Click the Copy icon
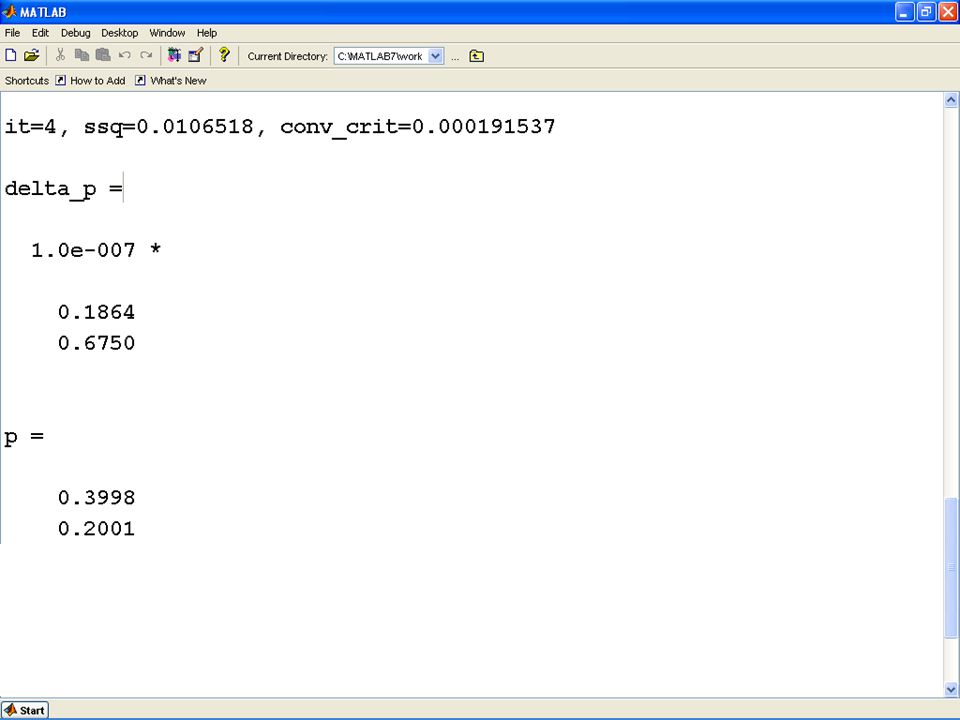The width and height of the screenshot is (960, 720). pyautogui.click(x=81, y=56)
